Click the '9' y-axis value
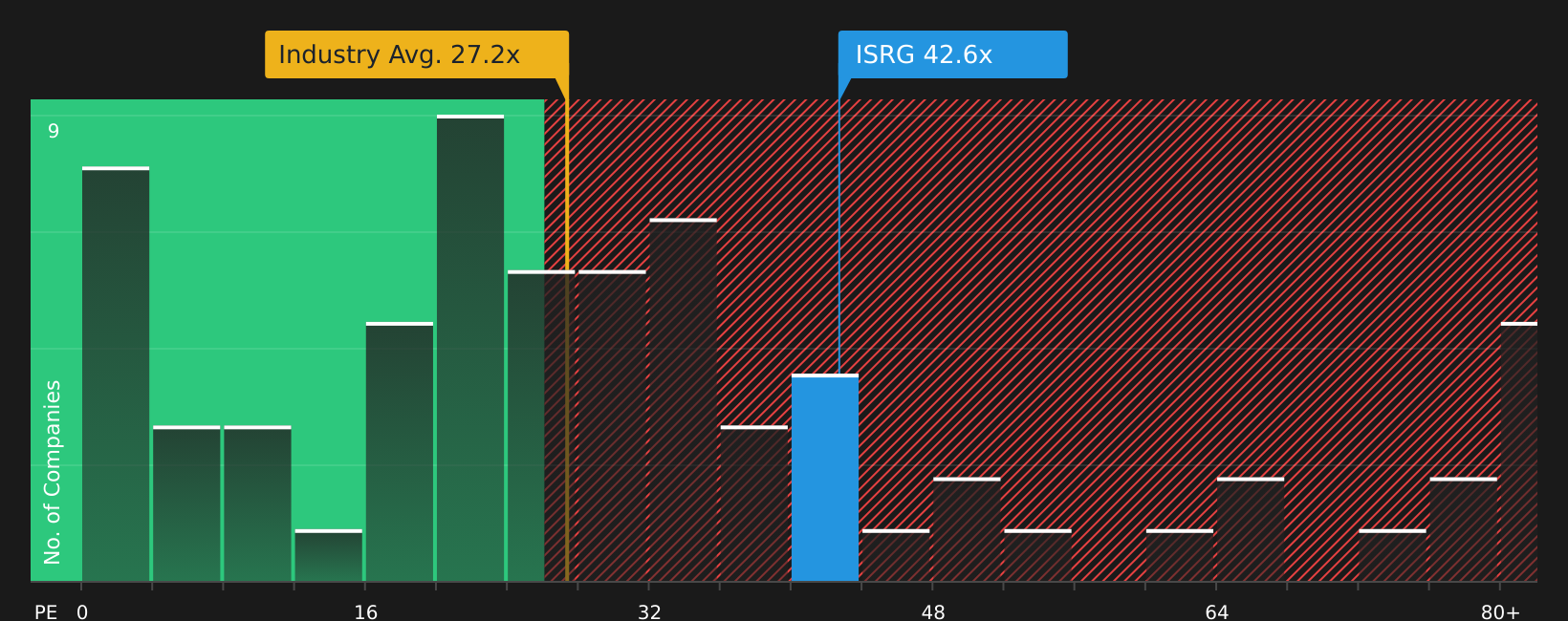This screenshot has width=1568, height=621. point(54,131)
